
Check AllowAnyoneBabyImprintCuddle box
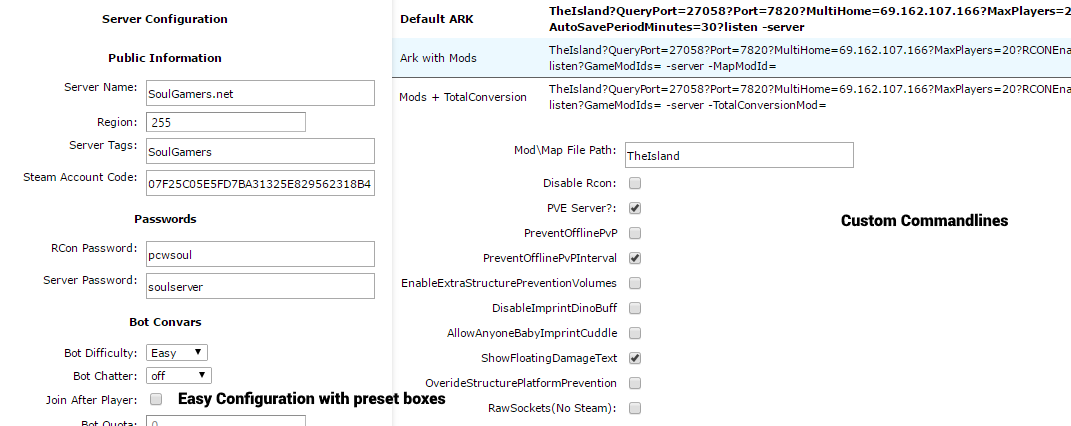[x=635, y=333]
